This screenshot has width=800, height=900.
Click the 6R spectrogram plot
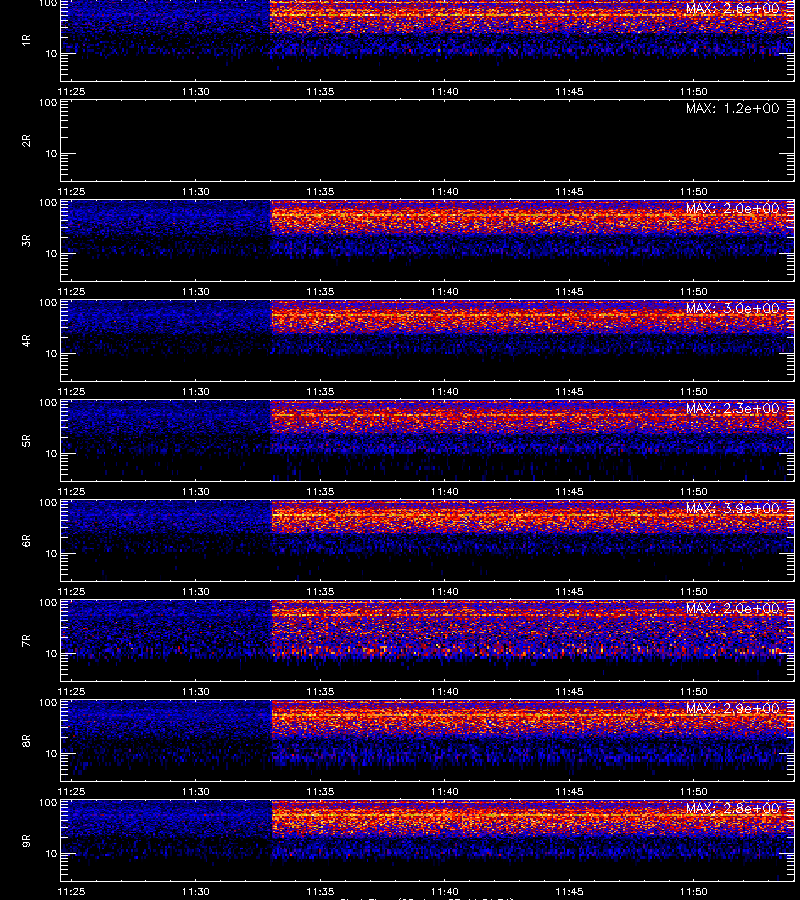click(428, 540)
